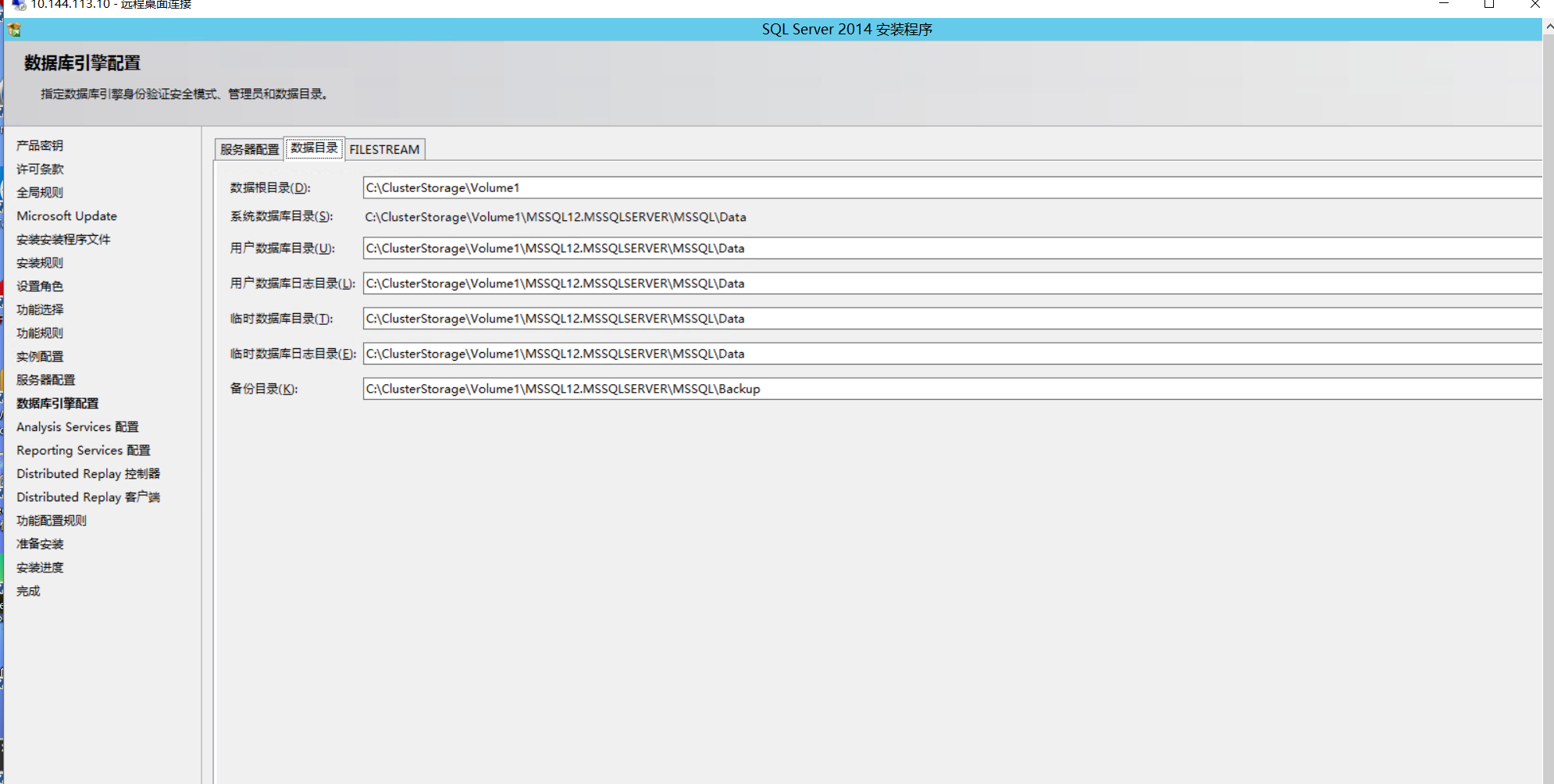Click 设置角色 step in sidebar
This screenshot has height=784, width=1554.
click(x=40, y=286)
